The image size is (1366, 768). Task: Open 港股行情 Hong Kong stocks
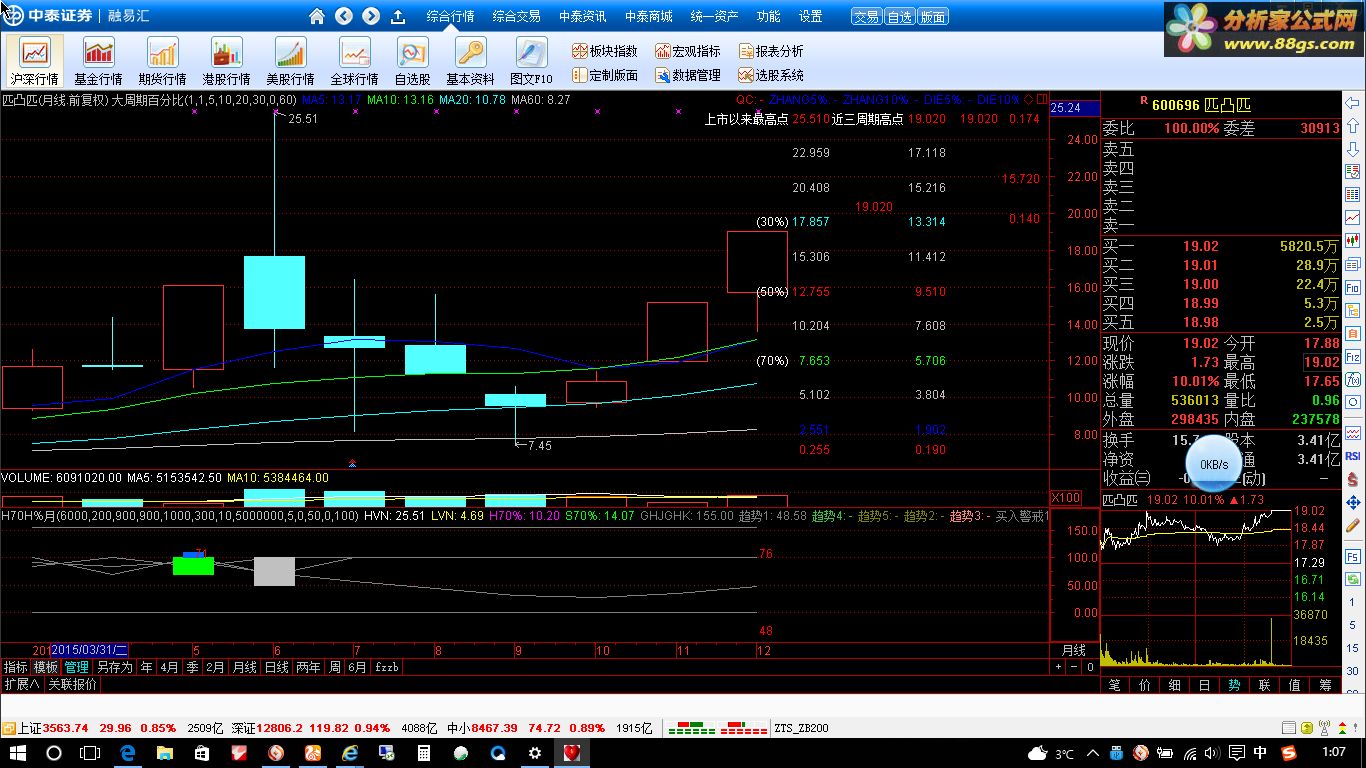tap(226, 60)
